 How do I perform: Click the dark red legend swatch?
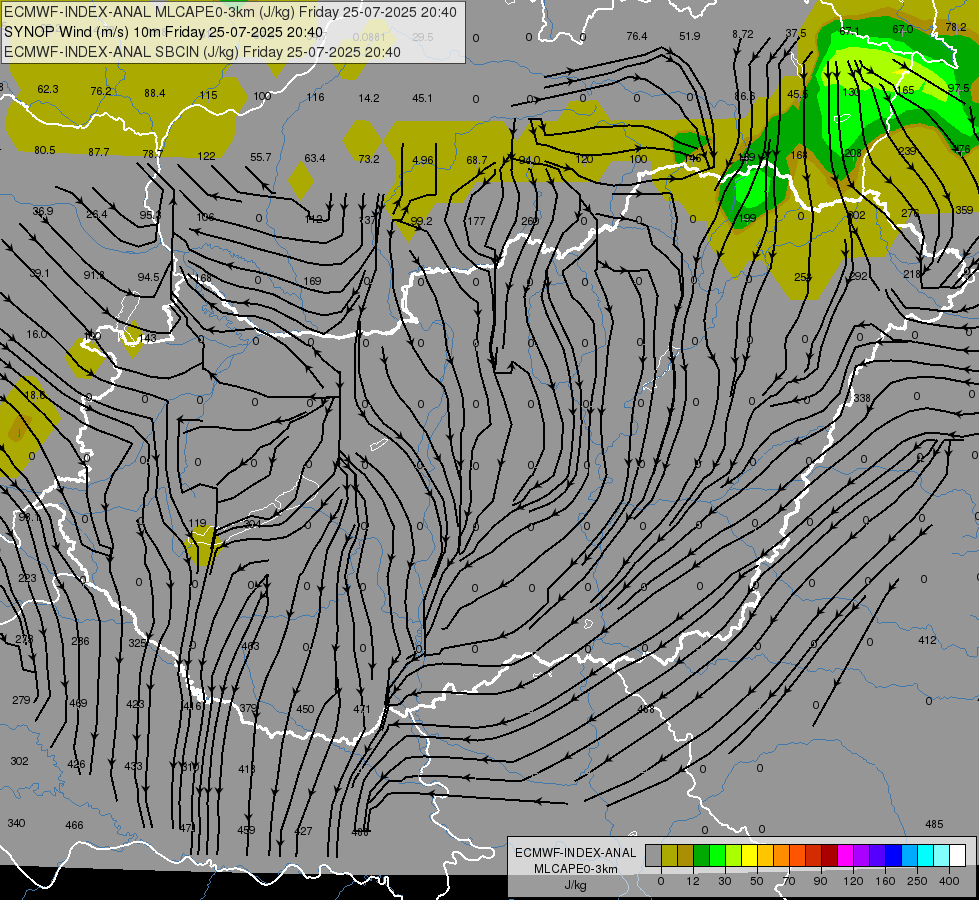pyautogui.click(x=829, y=855)
